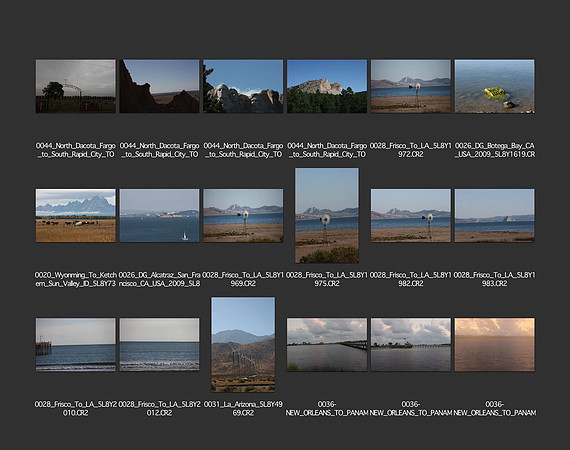This screenshot has height=450, width=570.
Task: Select the ocean waves thumbnail SL8Y2012.CR2
Action: click(159, 345)
